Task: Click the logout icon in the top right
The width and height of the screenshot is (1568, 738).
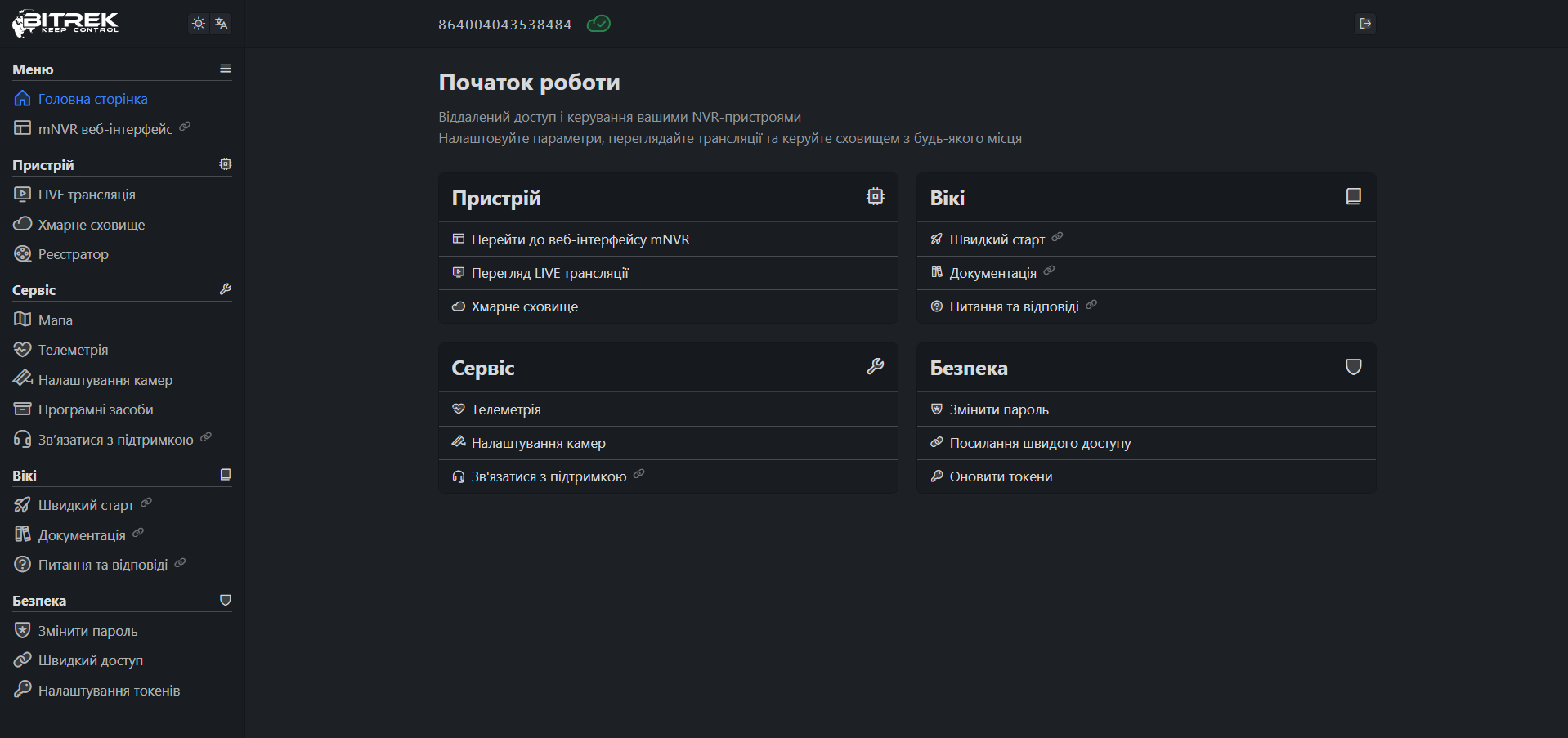Action: [1364, 24]
